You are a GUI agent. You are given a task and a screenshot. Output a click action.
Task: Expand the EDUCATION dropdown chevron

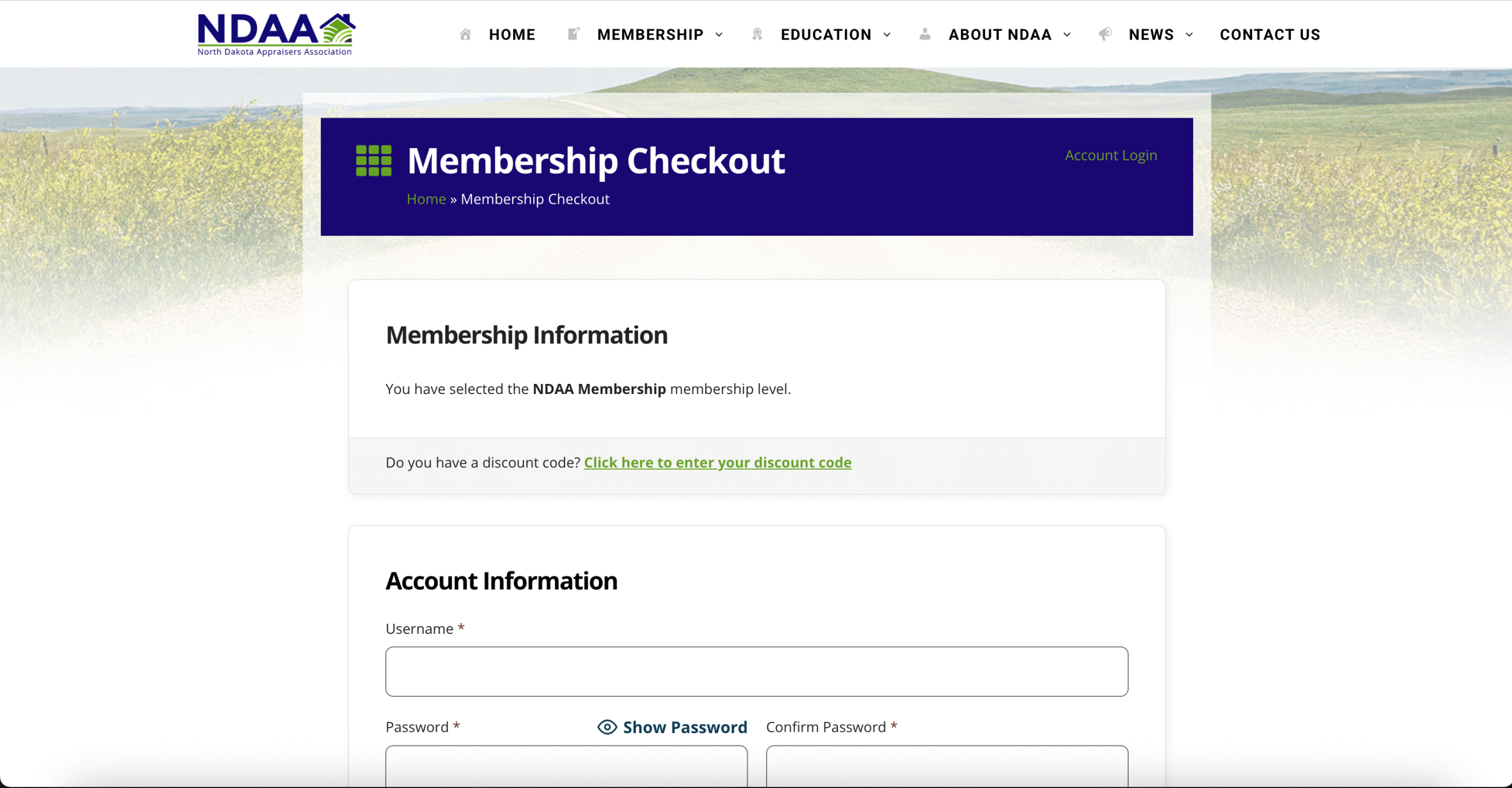(887, 35)
